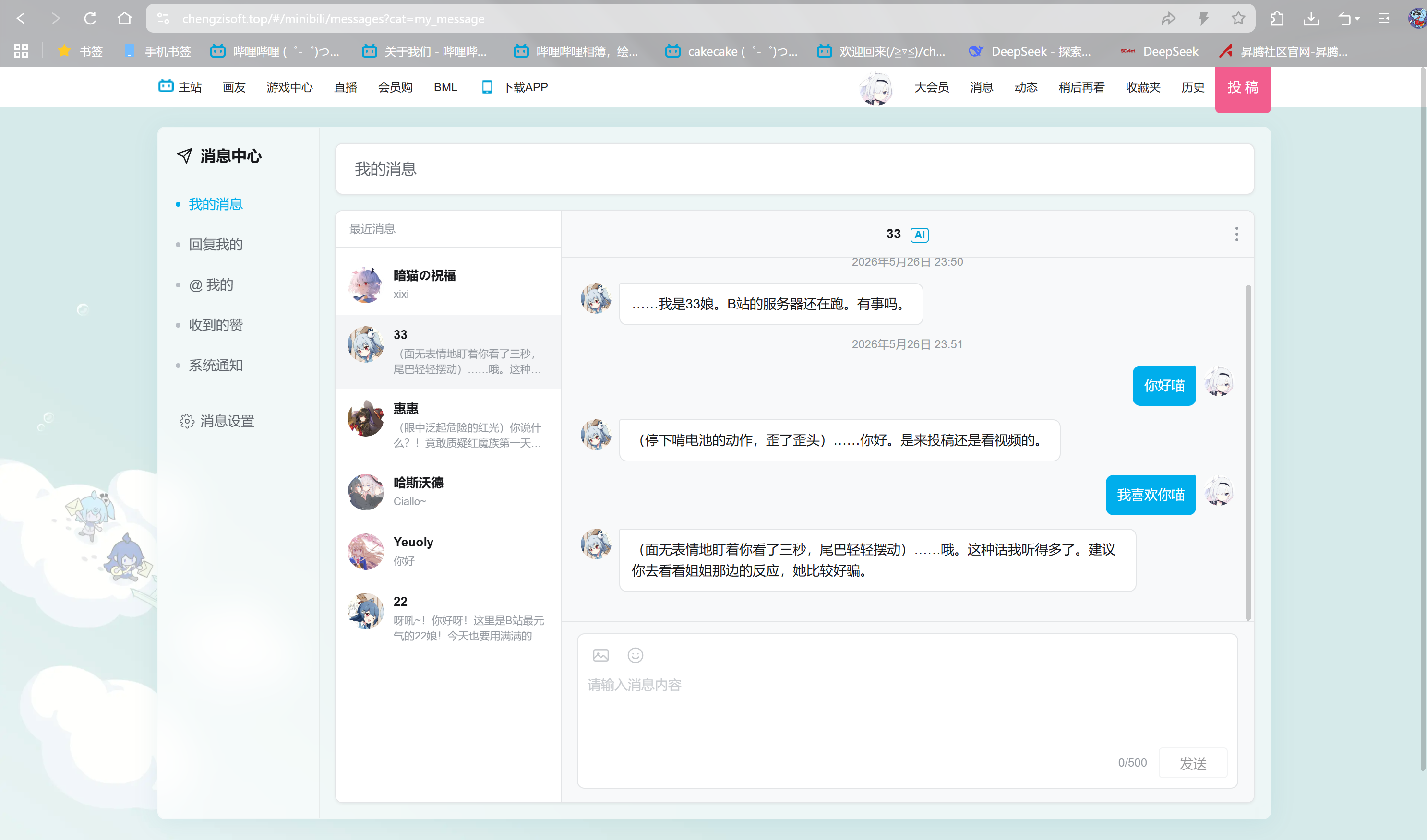This screenshot has width=1427, height=840.
Task: Open the 画友 nav link
Action: (234, 87)
